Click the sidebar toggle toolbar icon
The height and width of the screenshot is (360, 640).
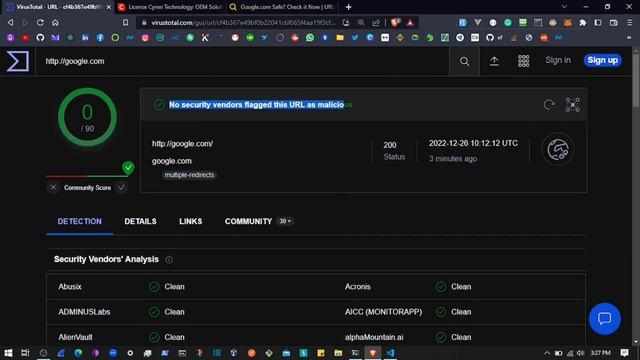click(x=598, y=22)
